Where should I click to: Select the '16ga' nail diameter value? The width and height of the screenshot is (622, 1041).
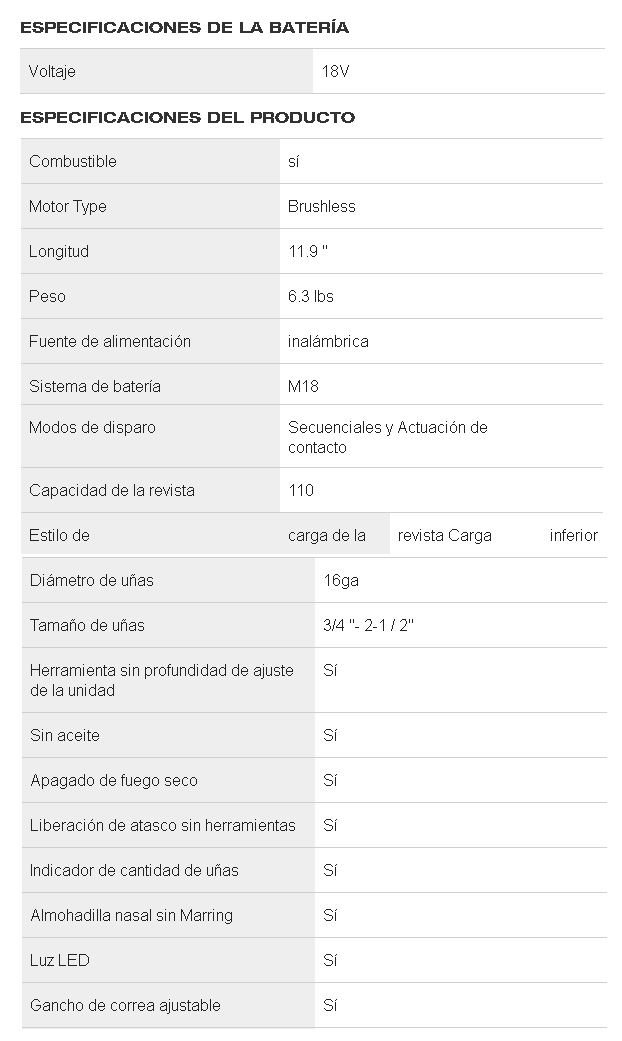pyautogui.click(x=341, y=580)
